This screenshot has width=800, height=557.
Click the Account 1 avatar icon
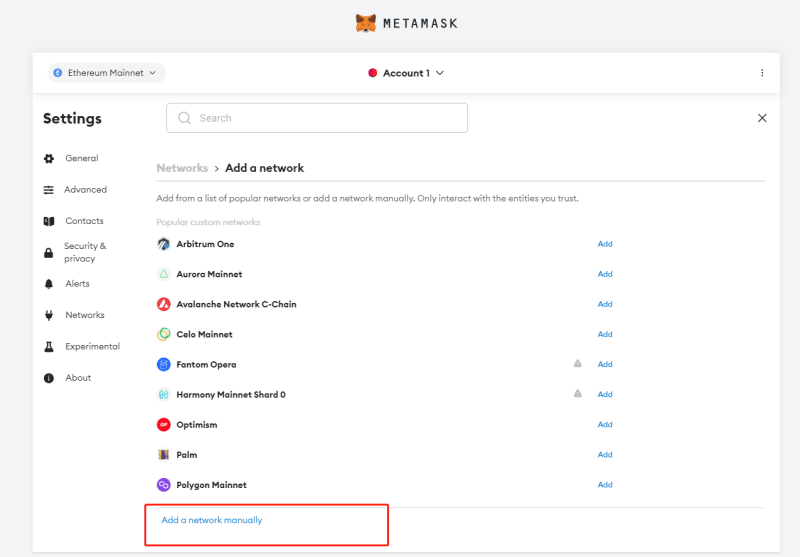tap(372, 73)
